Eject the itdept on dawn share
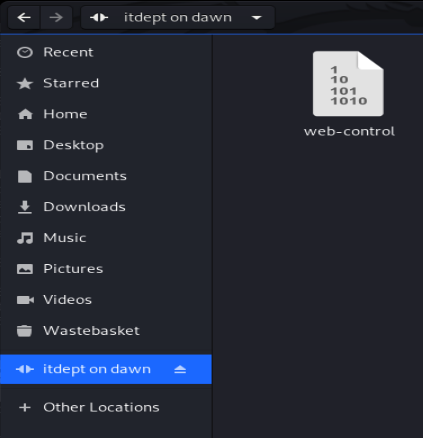Image resolution: width=423 pixels, height=438 pixels. click(x=180, y=369)
